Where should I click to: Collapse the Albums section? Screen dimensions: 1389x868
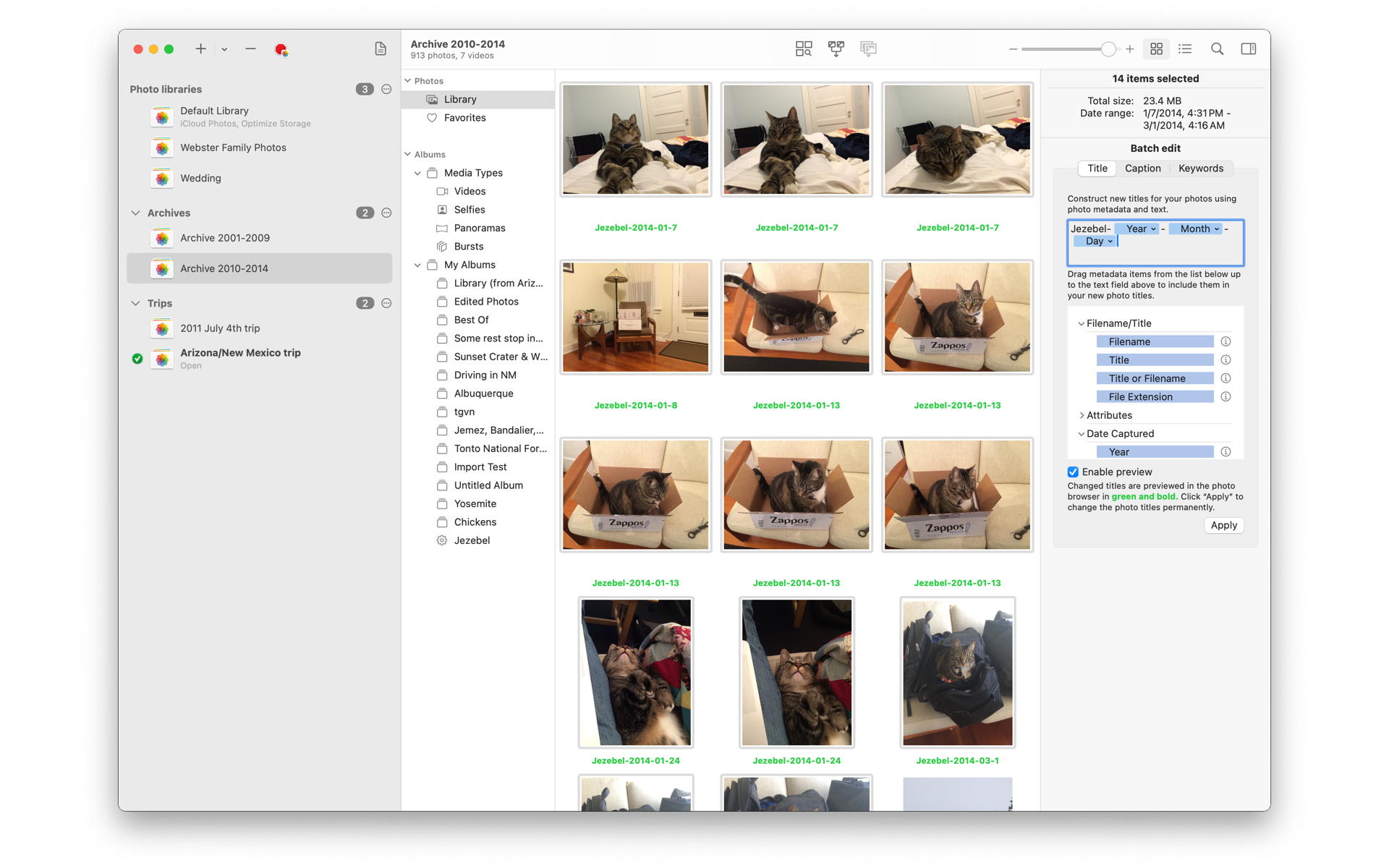(407, 154)
